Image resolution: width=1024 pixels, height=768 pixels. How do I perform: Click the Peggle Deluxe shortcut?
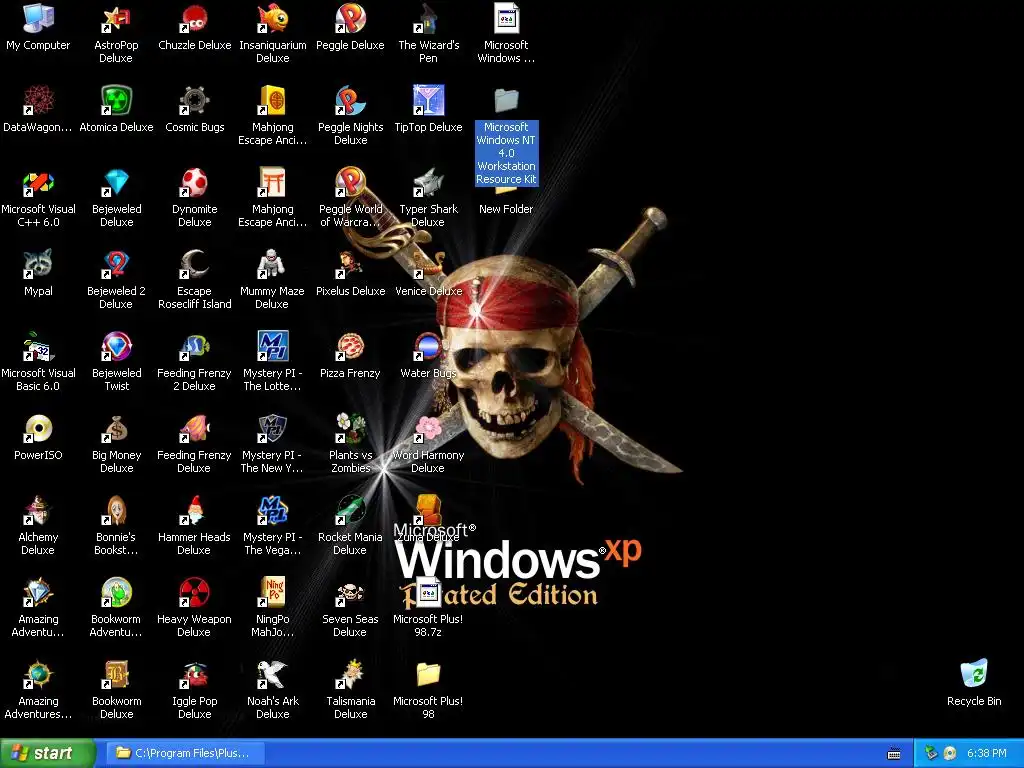[350, 18]
